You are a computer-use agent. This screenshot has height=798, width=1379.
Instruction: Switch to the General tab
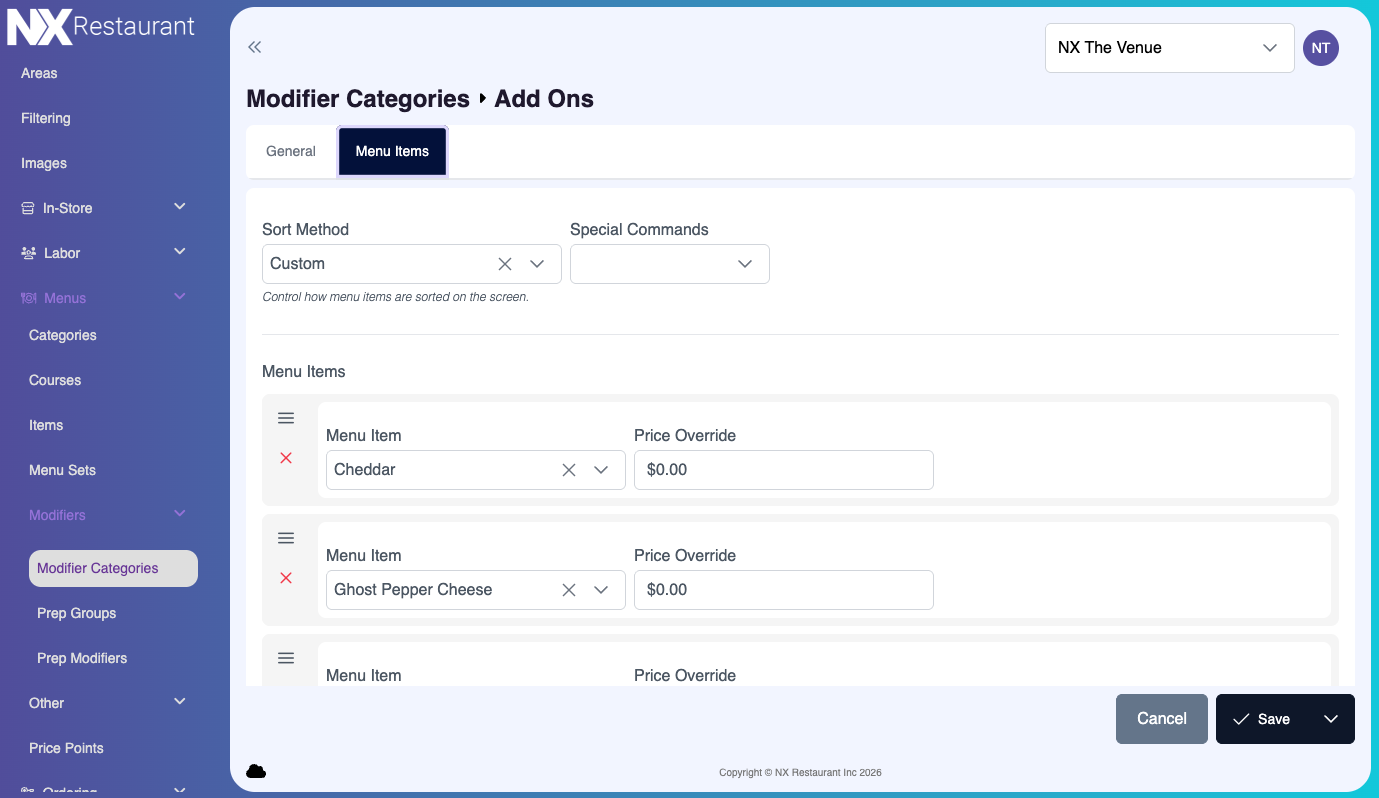[291, 151]
